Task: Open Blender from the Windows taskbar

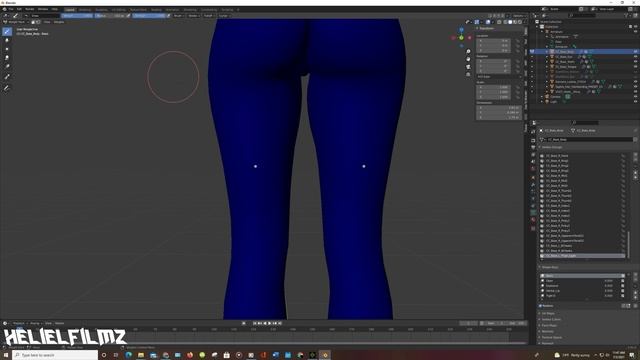Action: [325, 355]
